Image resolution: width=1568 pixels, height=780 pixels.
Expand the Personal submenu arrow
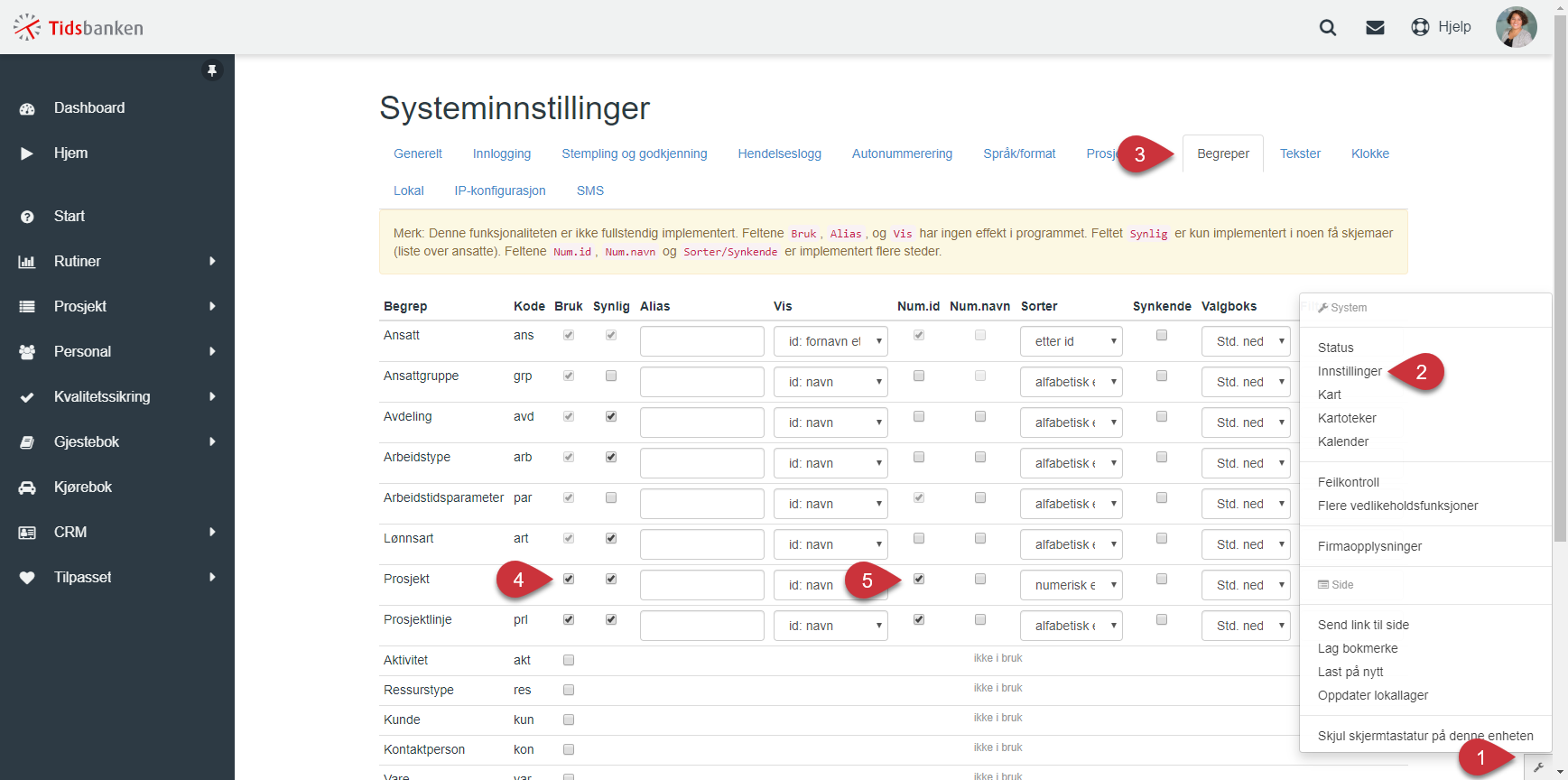212,351
